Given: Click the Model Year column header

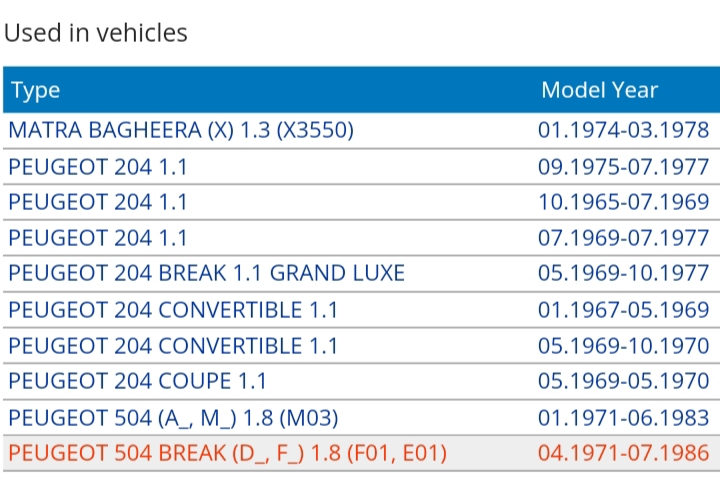Looking at the screenshot, I should (599, 90).
